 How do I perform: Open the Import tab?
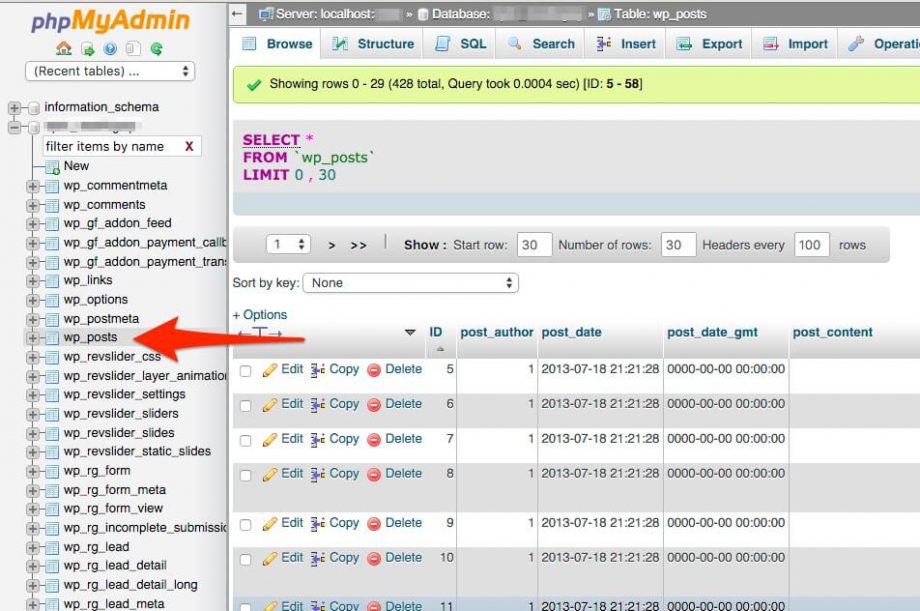coord(795,44)
